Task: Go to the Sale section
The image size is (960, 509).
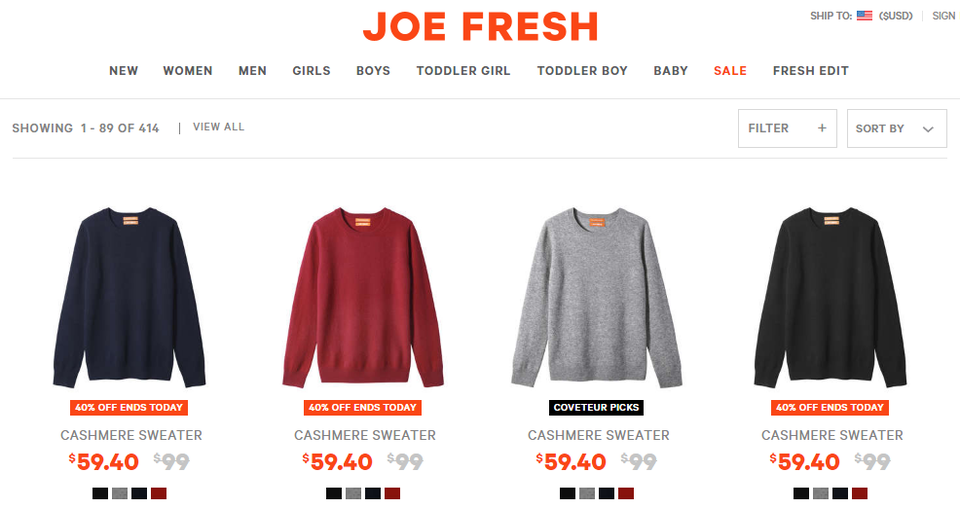Action: [x=730, y=71]
